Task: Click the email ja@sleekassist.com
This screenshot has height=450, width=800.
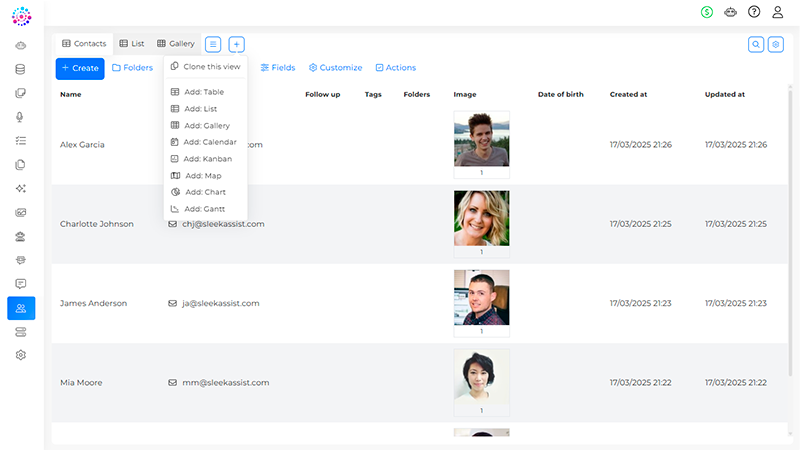Action: [221, 303]
